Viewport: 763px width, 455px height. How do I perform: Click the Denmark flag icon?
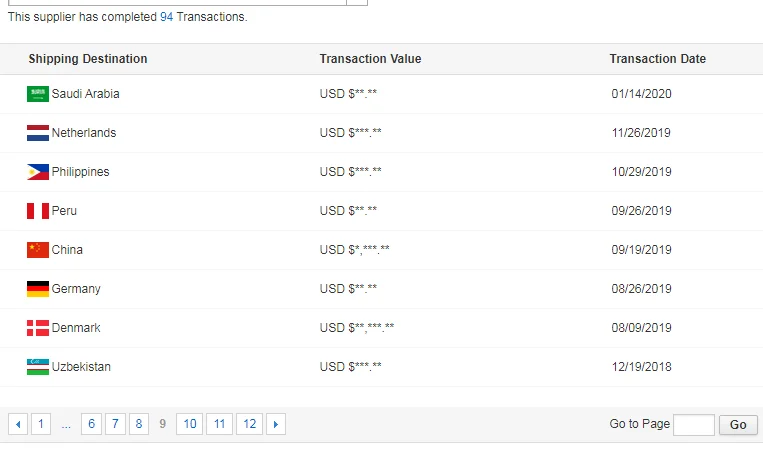[38, 328]
